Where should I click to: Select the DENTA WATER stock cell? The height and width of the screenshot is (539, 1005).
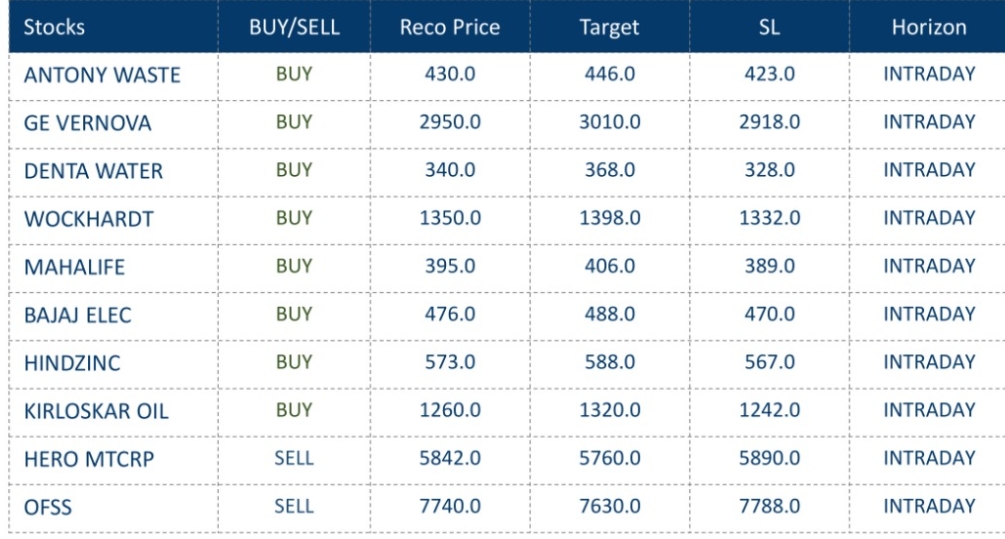(93, 171)
